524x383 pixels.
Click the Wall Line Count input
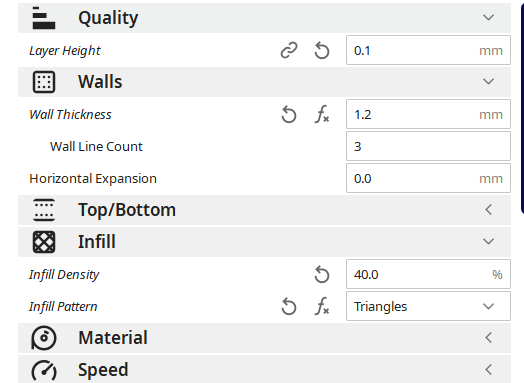[428, 146]
